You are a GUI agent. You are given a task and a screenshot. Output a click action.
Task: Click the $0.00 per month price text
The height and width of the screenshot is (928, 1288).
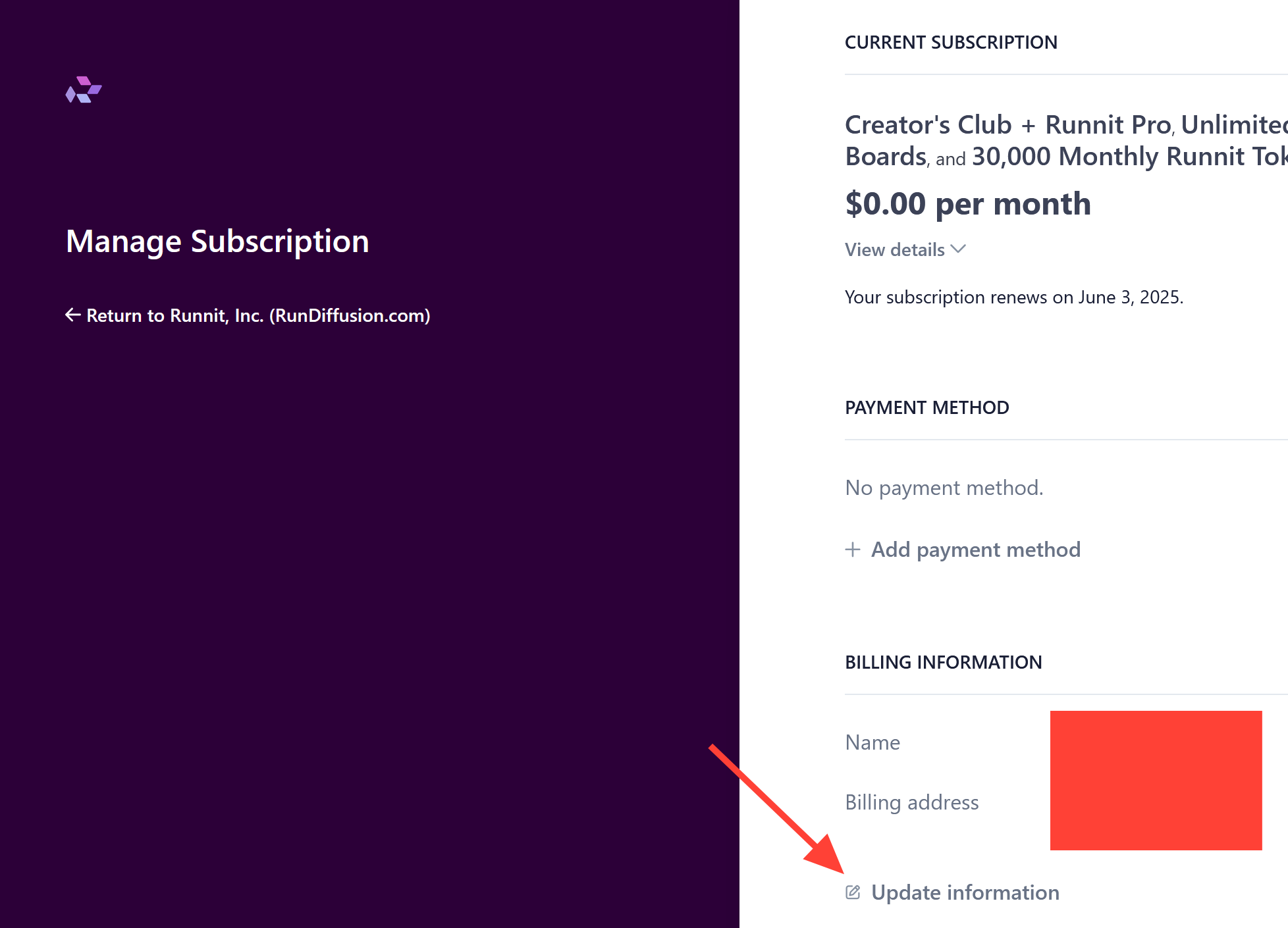[968, 203]
